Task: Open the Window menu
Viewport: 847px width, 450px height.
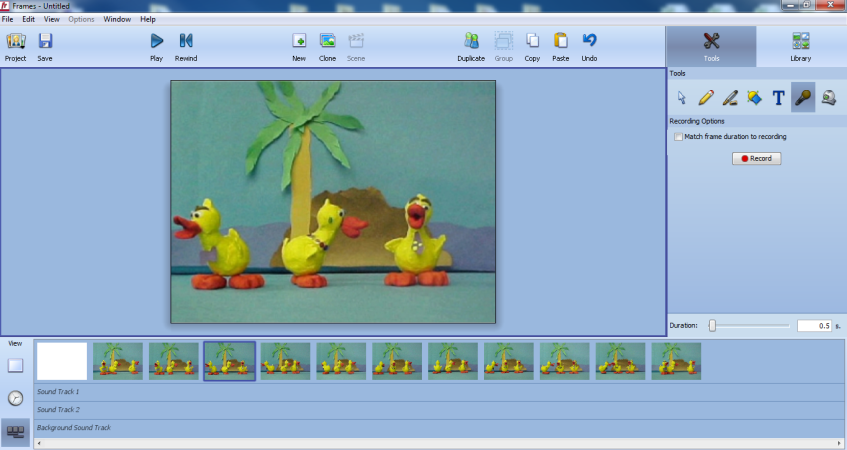Action: pyautogui.click(x=117, y=19)
